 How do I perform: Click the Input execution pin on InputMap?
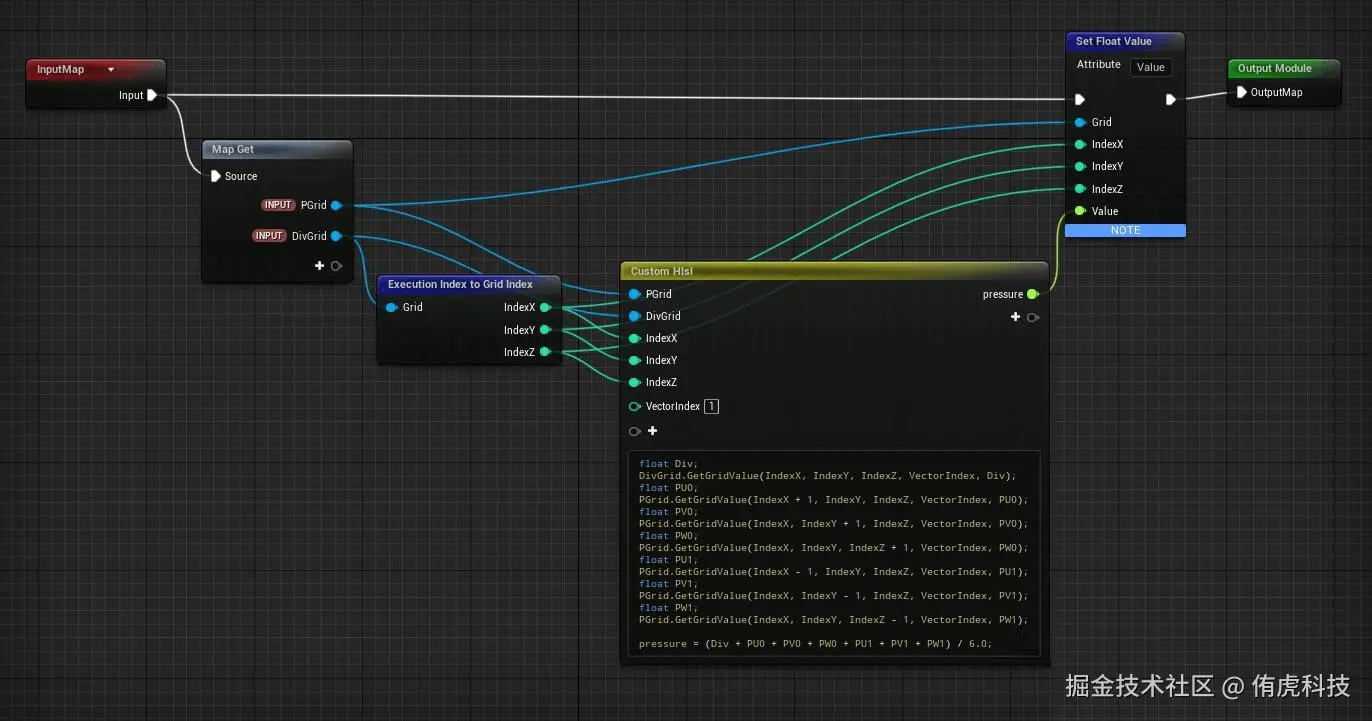pyautogui.click(x=151, y=95)
